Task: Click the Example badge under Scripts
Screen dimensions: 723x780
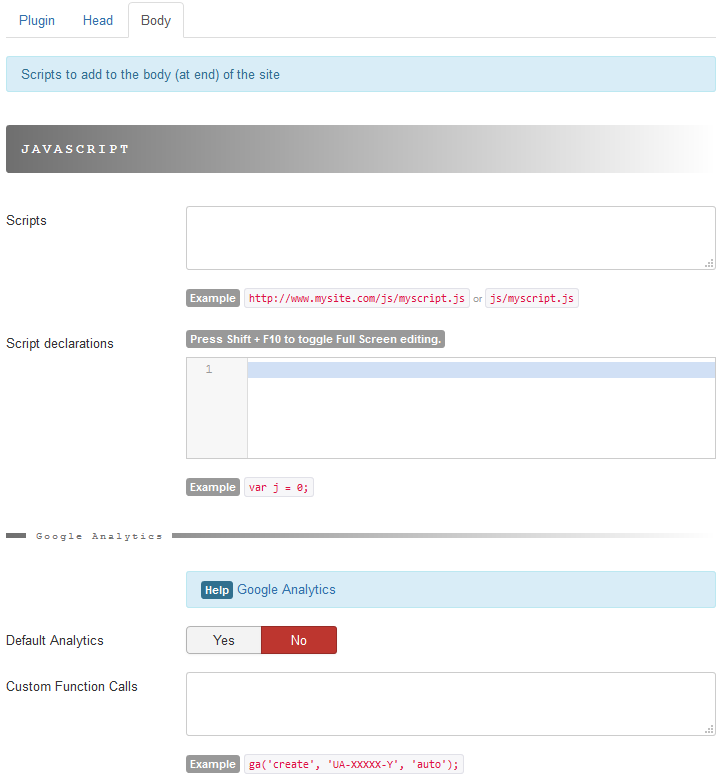Action: (213, 298)
